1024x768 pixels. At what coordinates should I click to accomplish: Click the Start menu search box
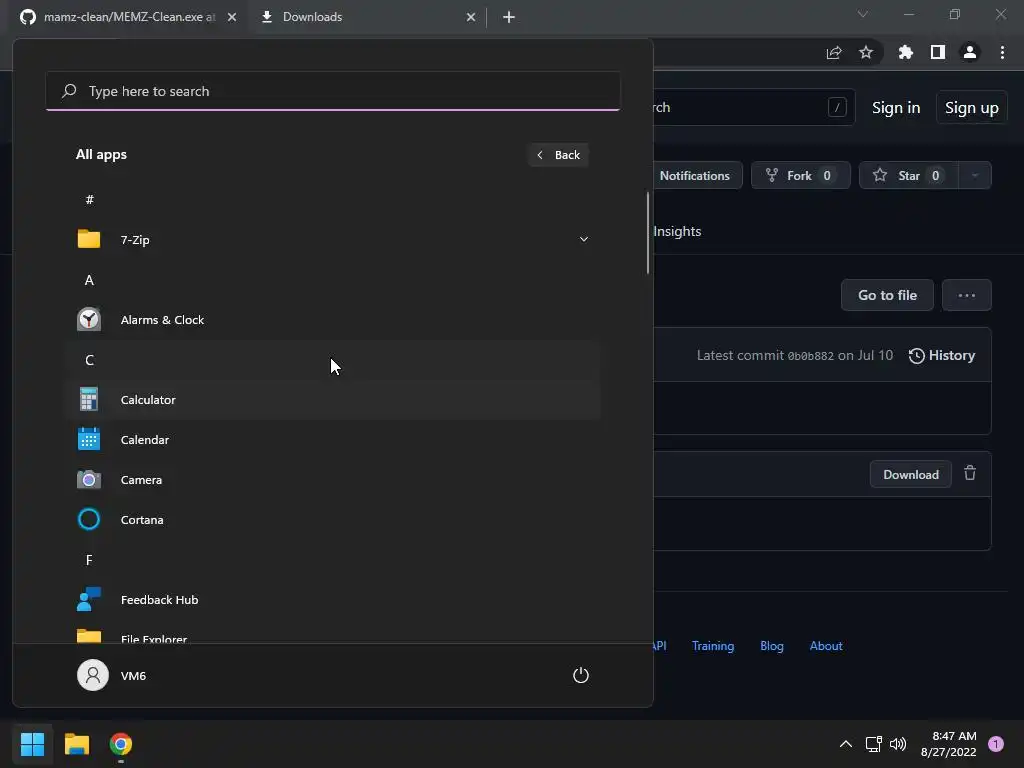(333, 91)
